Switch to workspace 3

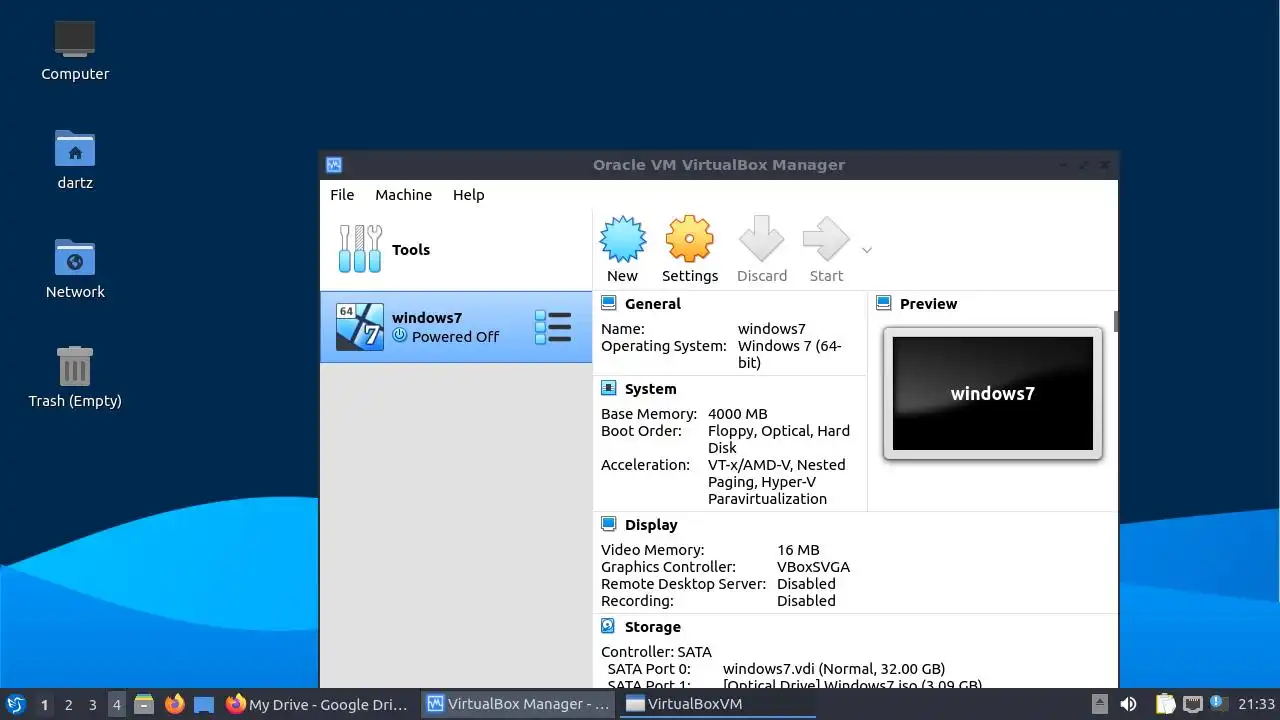click(x=92, y=704)
